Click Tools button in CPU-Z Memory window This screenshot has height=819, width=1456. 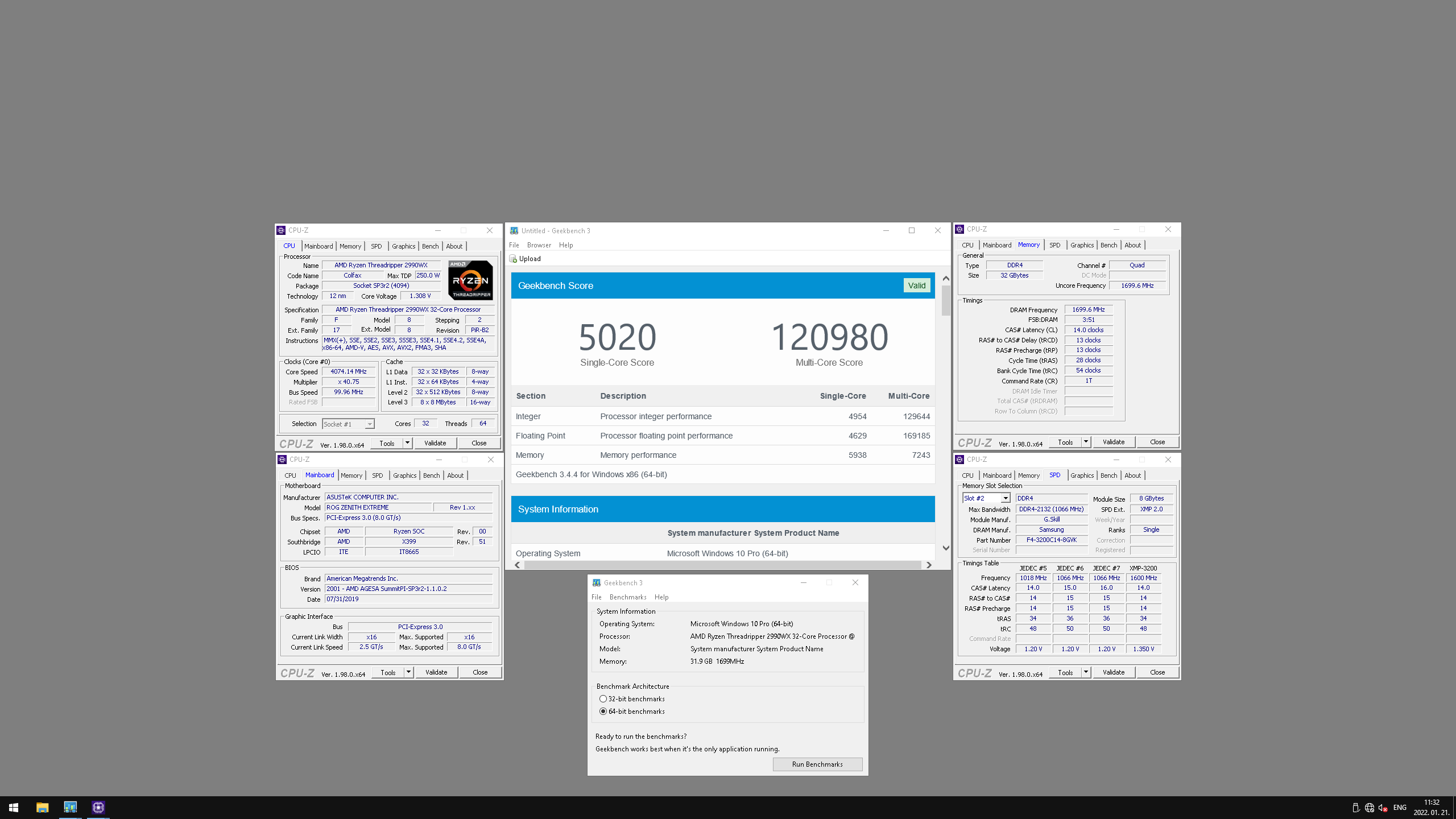point(1065,442)
